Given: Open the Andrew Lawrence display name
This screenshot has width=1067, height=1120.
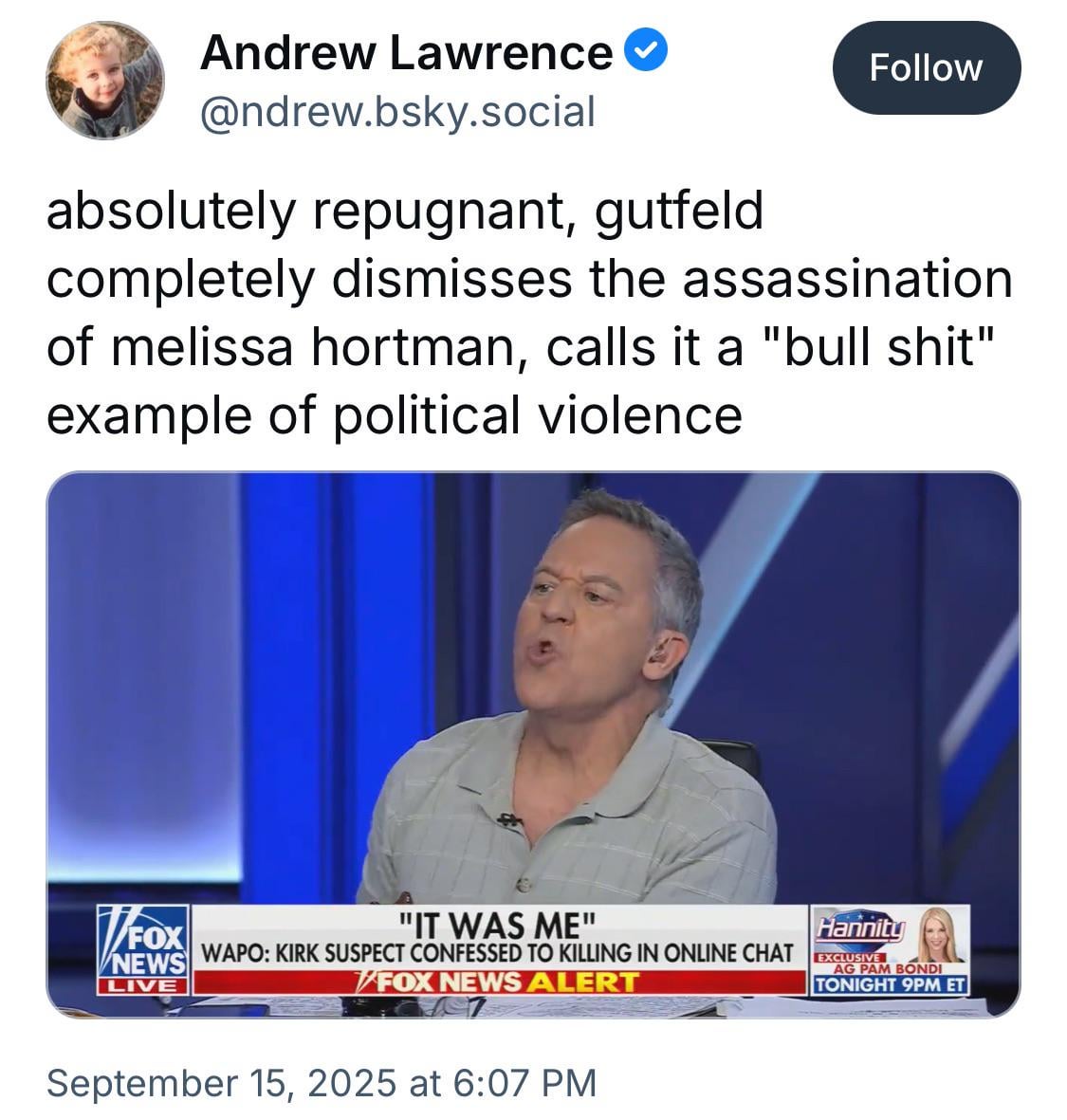Looking at the screenshot, I should point(406,53).
